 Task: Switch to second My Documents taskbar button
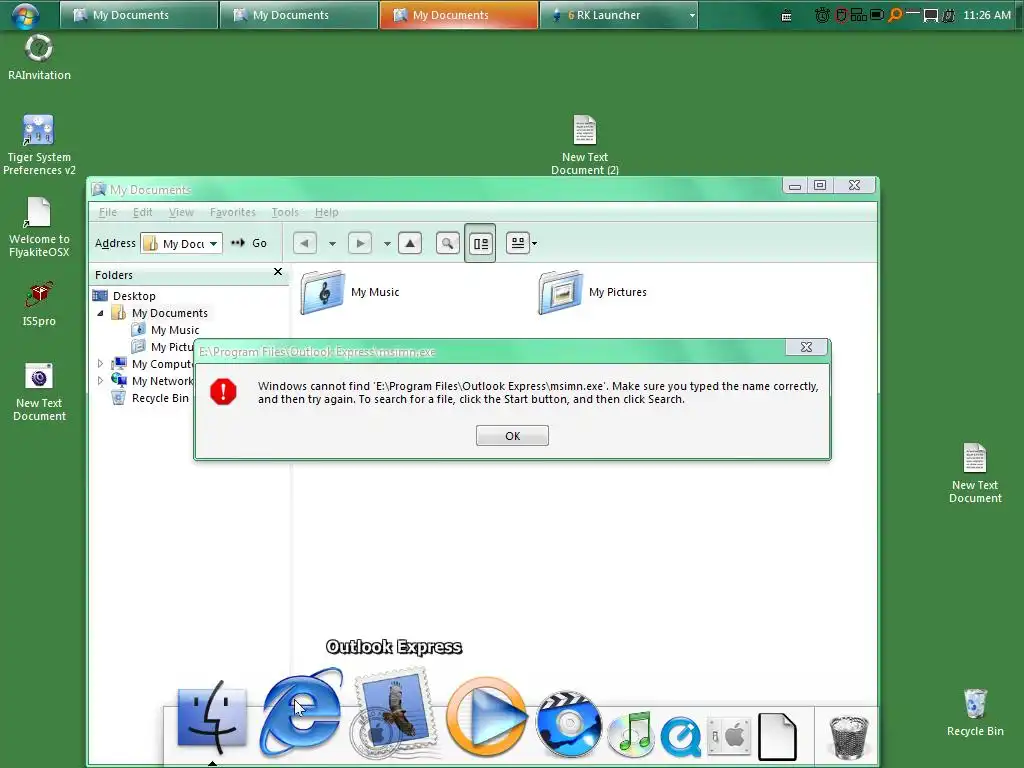pos(298,15)
